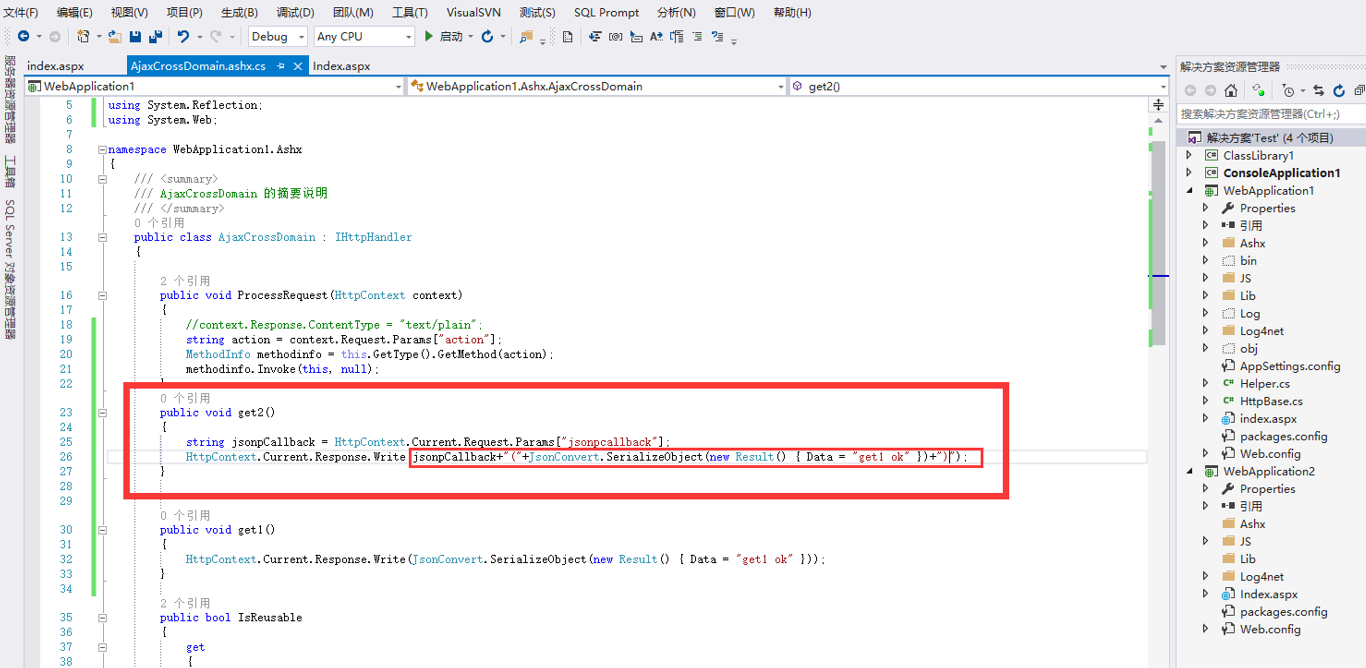Viewport: 1366px width, 668px height.
Task: Collapse the IsReusable property outline
Action: 102,618
